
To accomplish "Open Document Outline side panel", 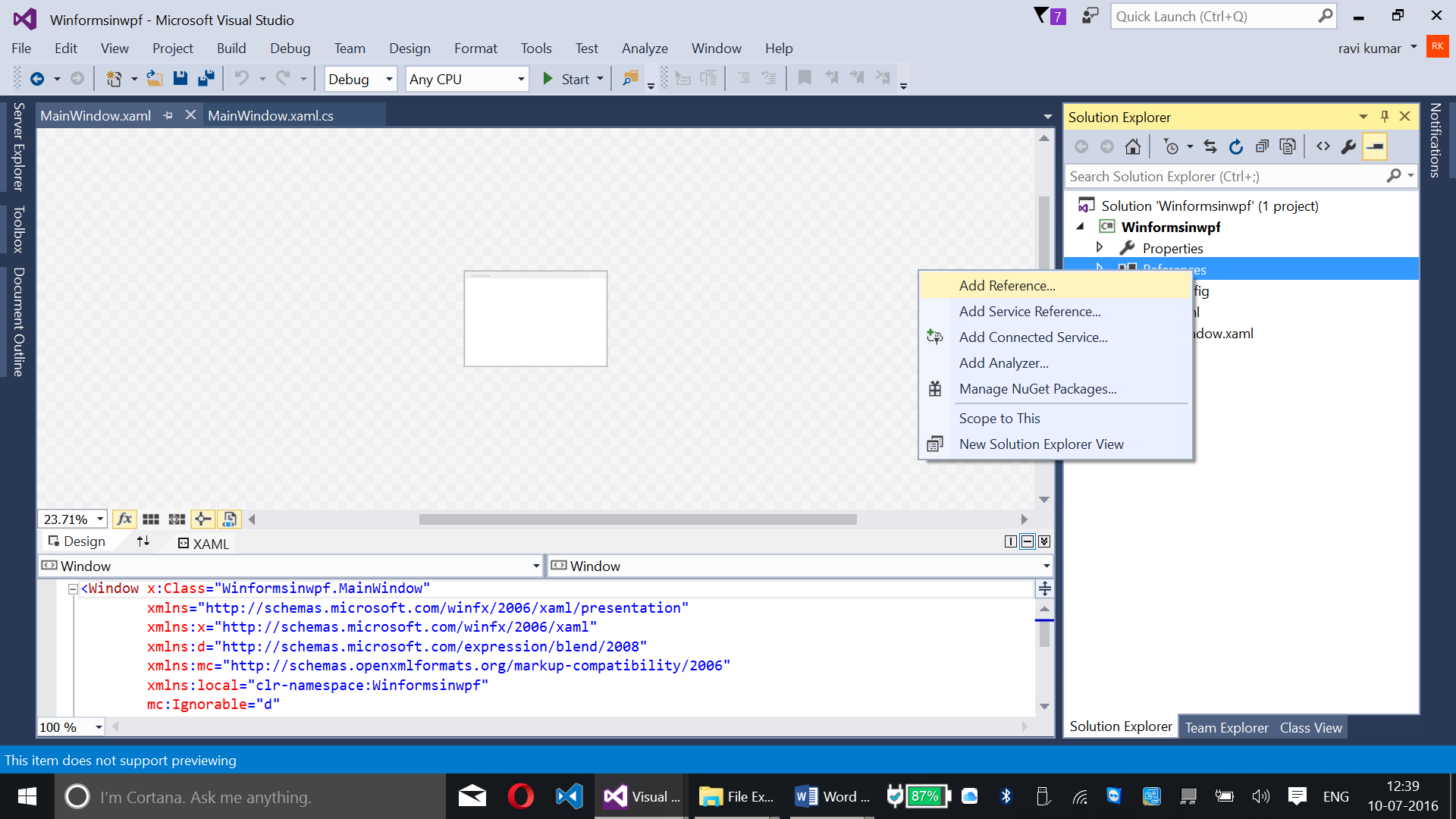I will point(18,322).
